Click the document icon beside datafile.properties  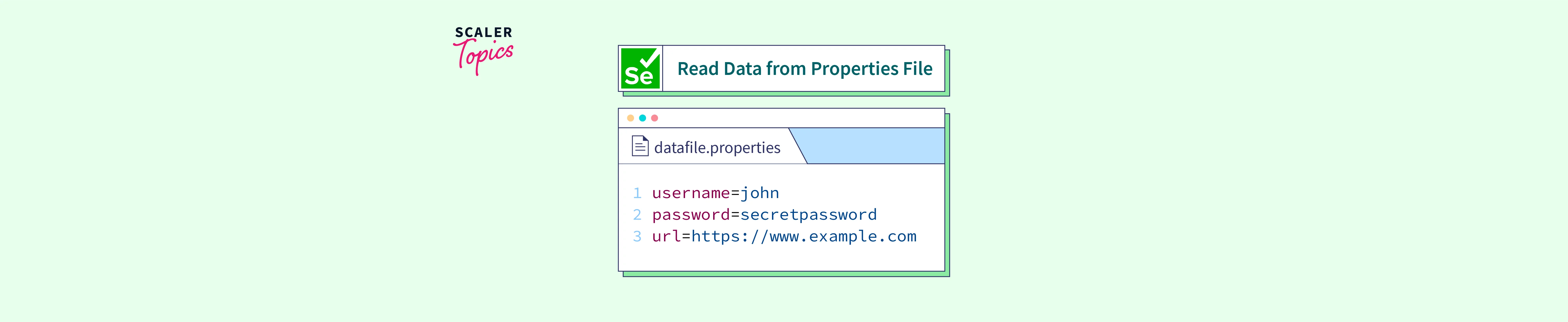pyautogui.click(x=640, y=146)
